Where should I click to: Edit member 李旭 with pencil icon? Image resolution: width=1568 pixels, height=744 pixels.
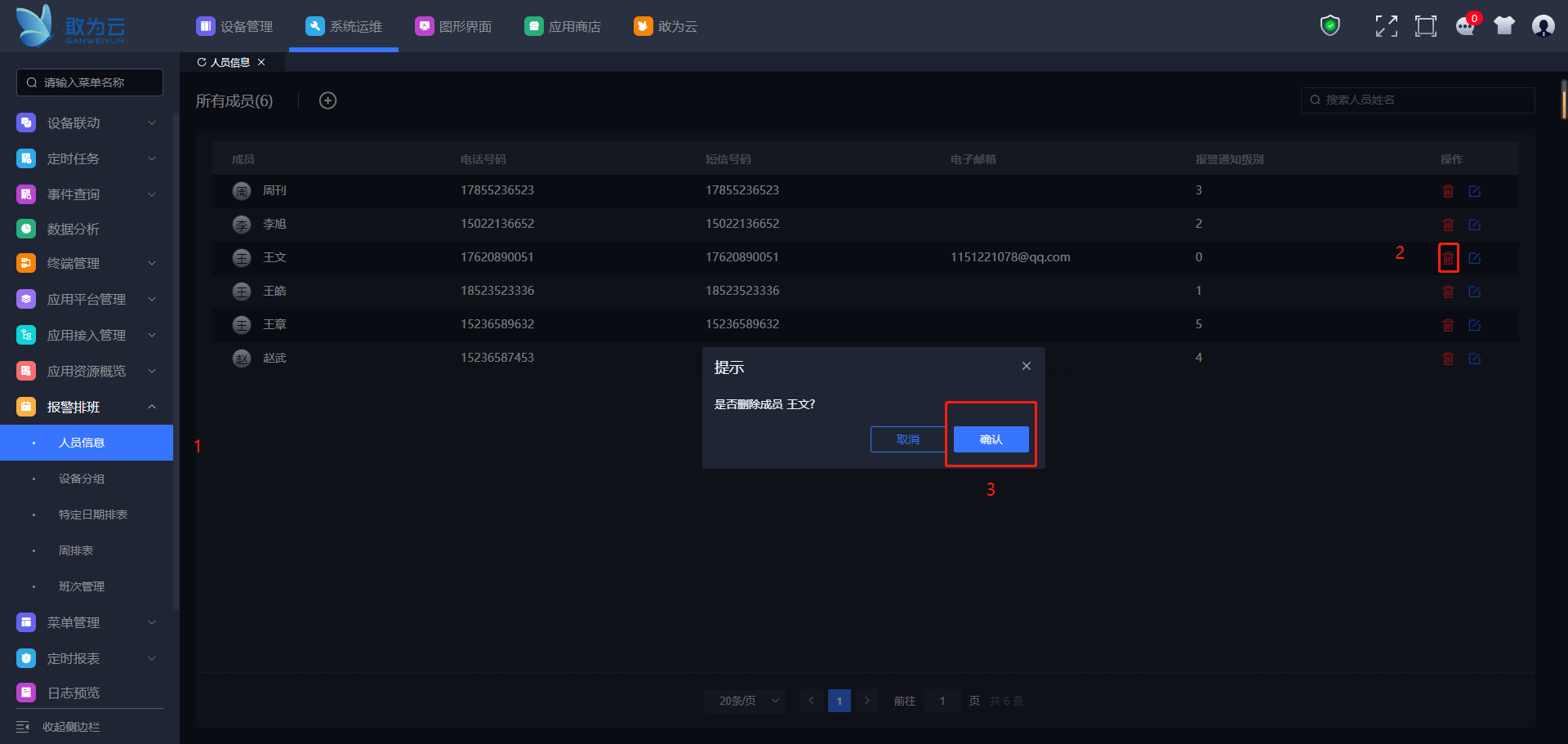[x=1474, y=225]
